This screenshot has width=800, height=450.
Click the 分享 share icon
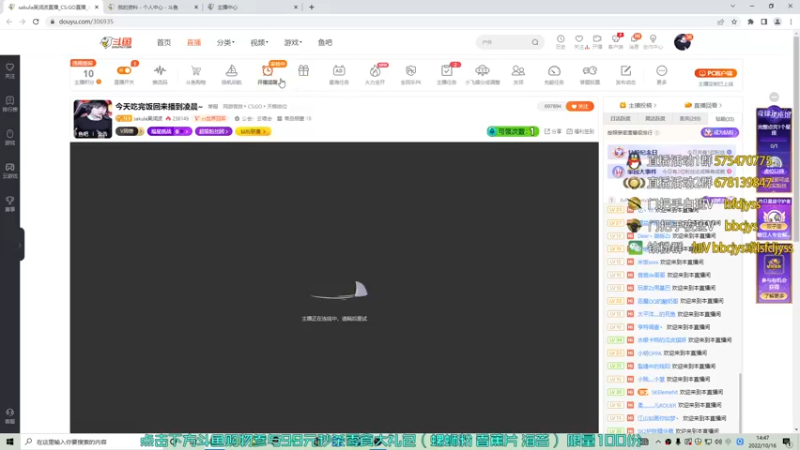click(553, 131)
